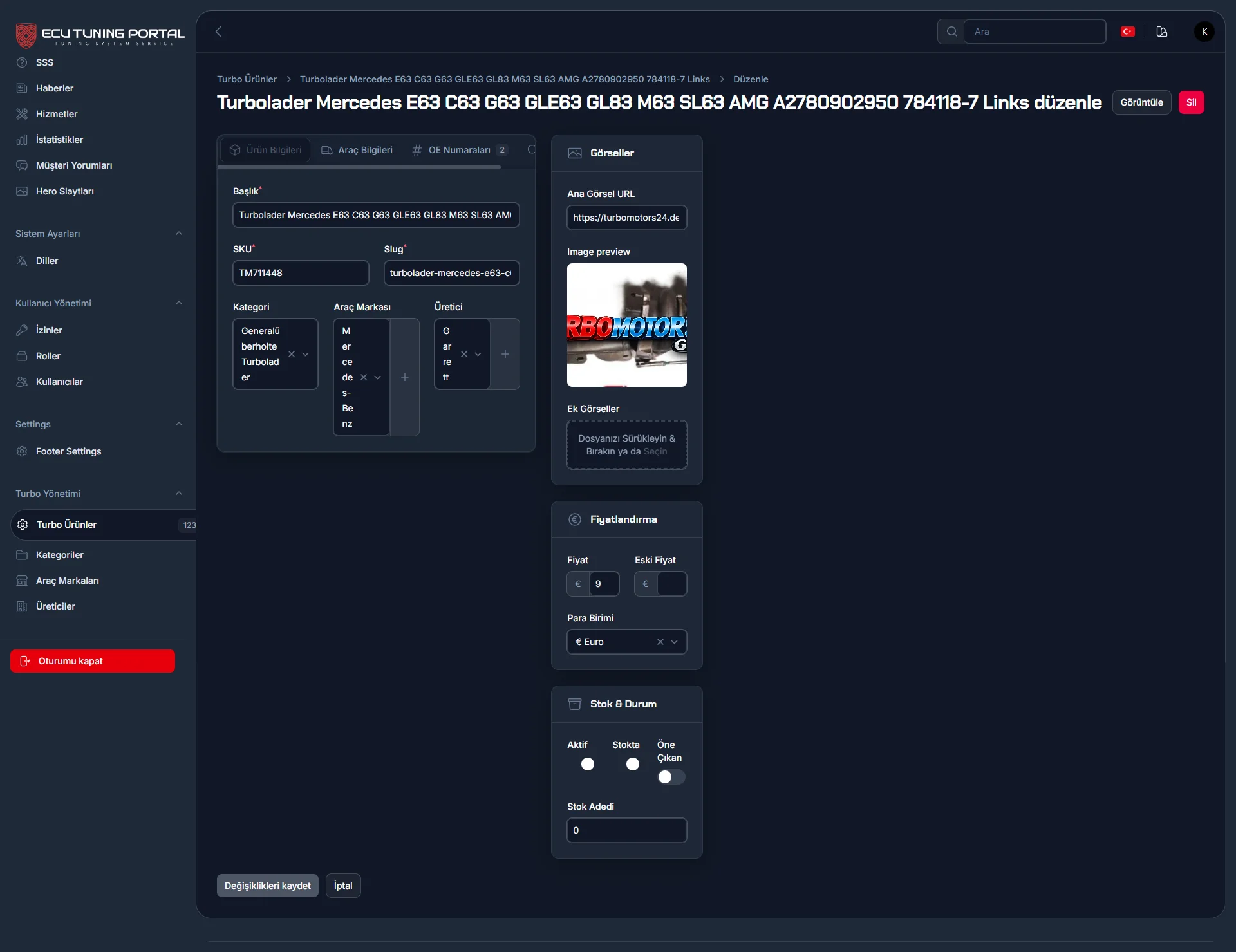Click the red Sil button
Image resolution: width=1236 pixels, height=952 pixels.
pyautogui.click(x=1191, y=102)
